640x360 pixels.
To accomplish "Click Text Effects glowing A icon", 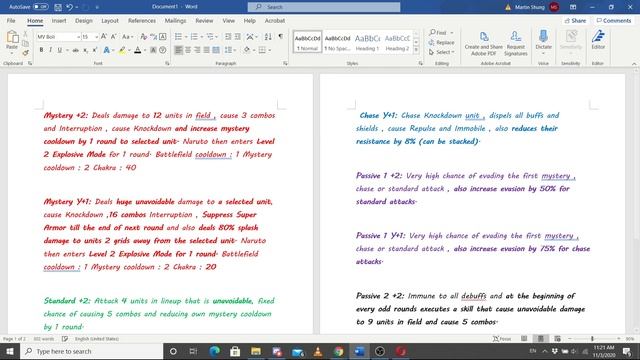I will [x=107, y=50].
